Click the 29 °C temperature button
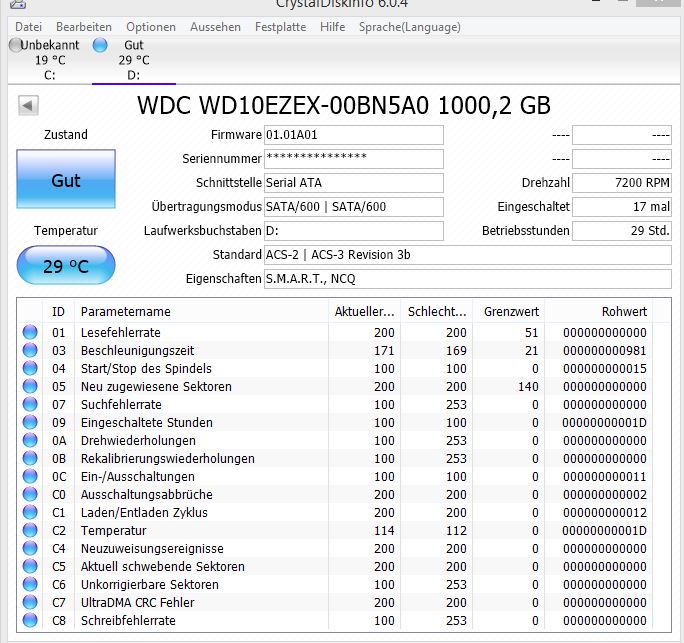The height and width of the screenshot is (643, 684). (66, 265)
